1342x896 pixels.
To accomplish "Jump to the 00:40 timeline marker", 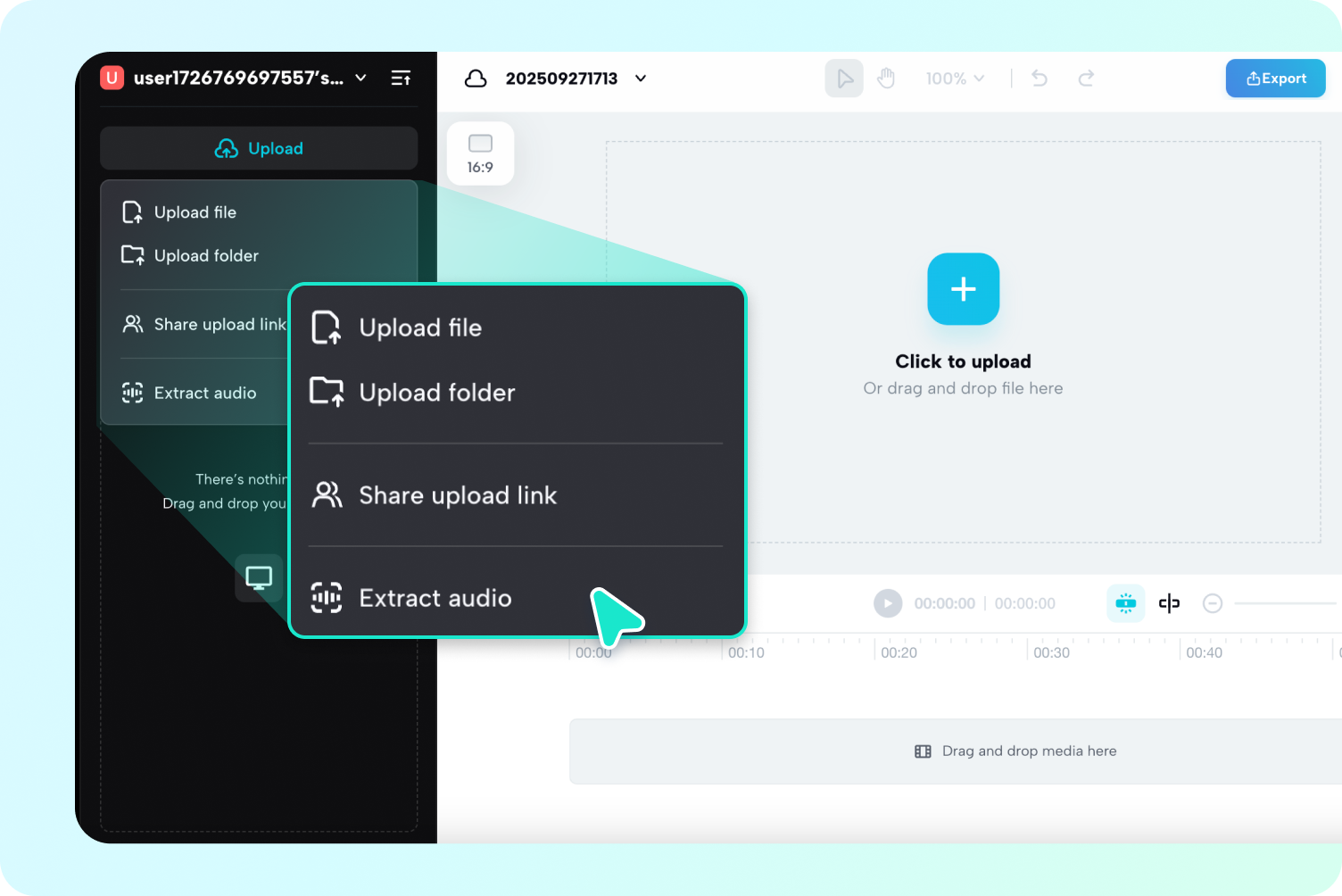I will 1204,652.
